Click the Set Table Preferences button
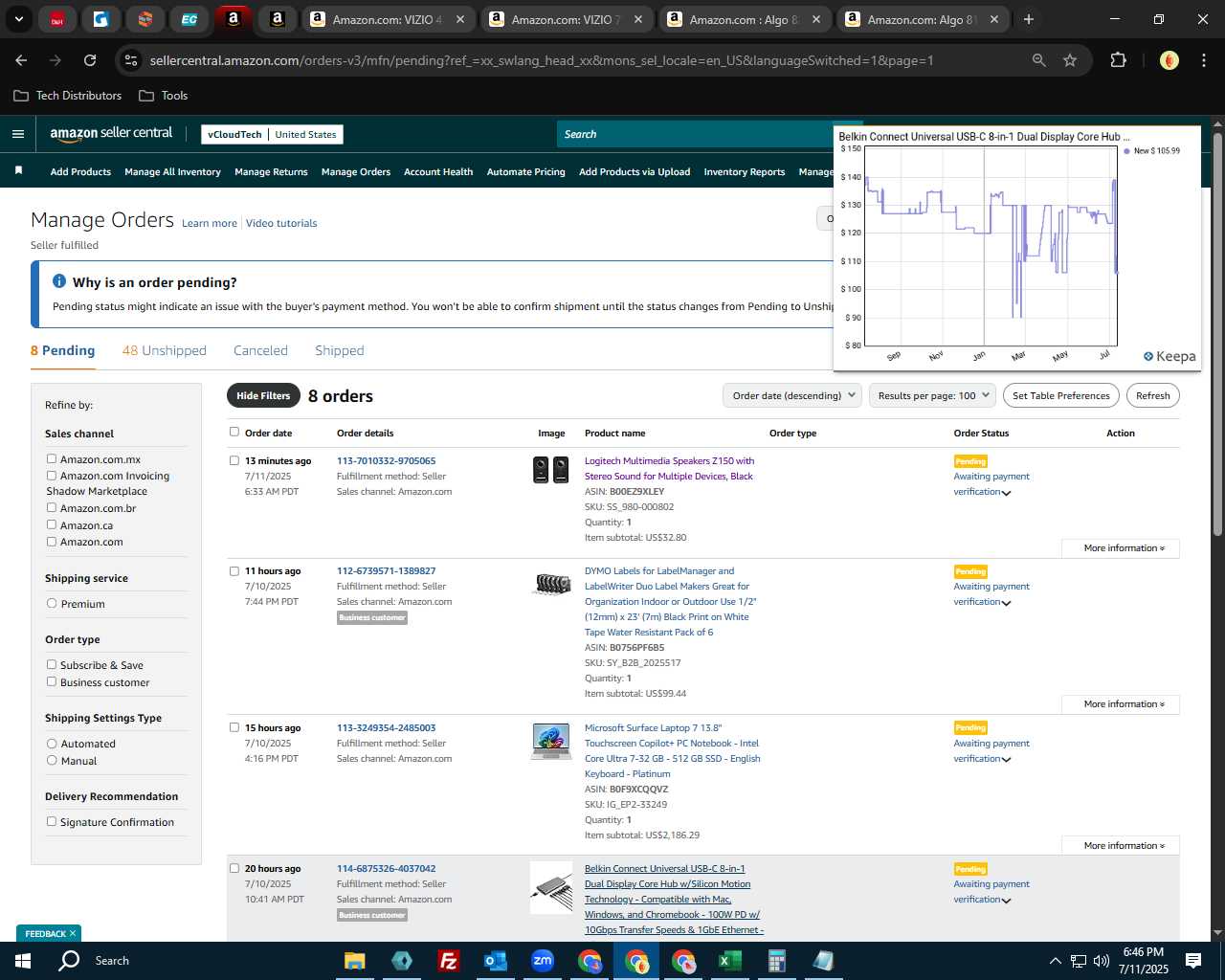Screen dimensions: 1225x980 (1060, 395)
